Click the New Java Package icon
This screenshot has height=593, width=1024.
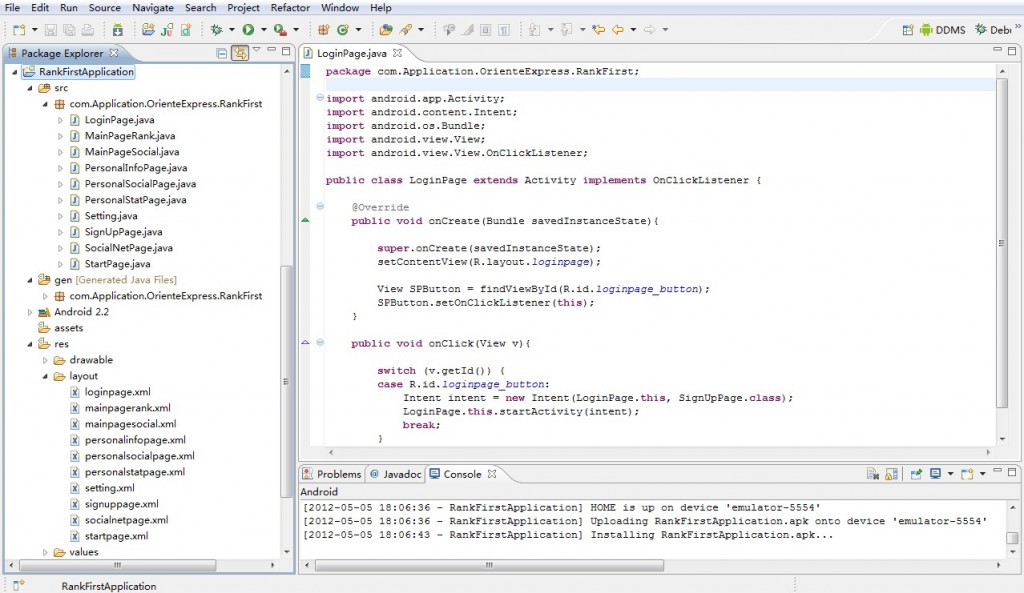pos(323,30)
